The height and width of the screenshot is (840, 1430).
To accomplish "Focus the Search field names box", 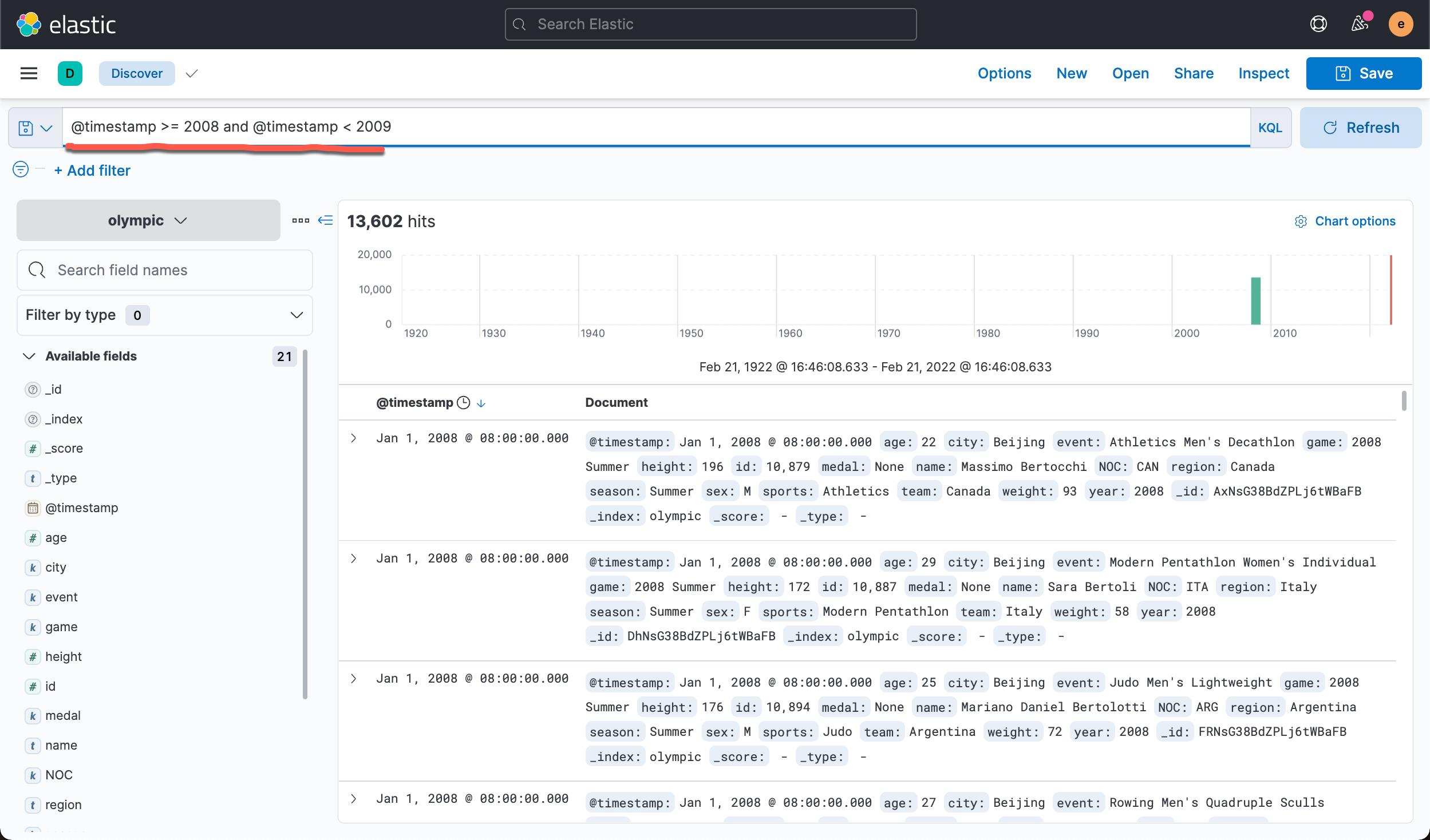I will 165,270.
